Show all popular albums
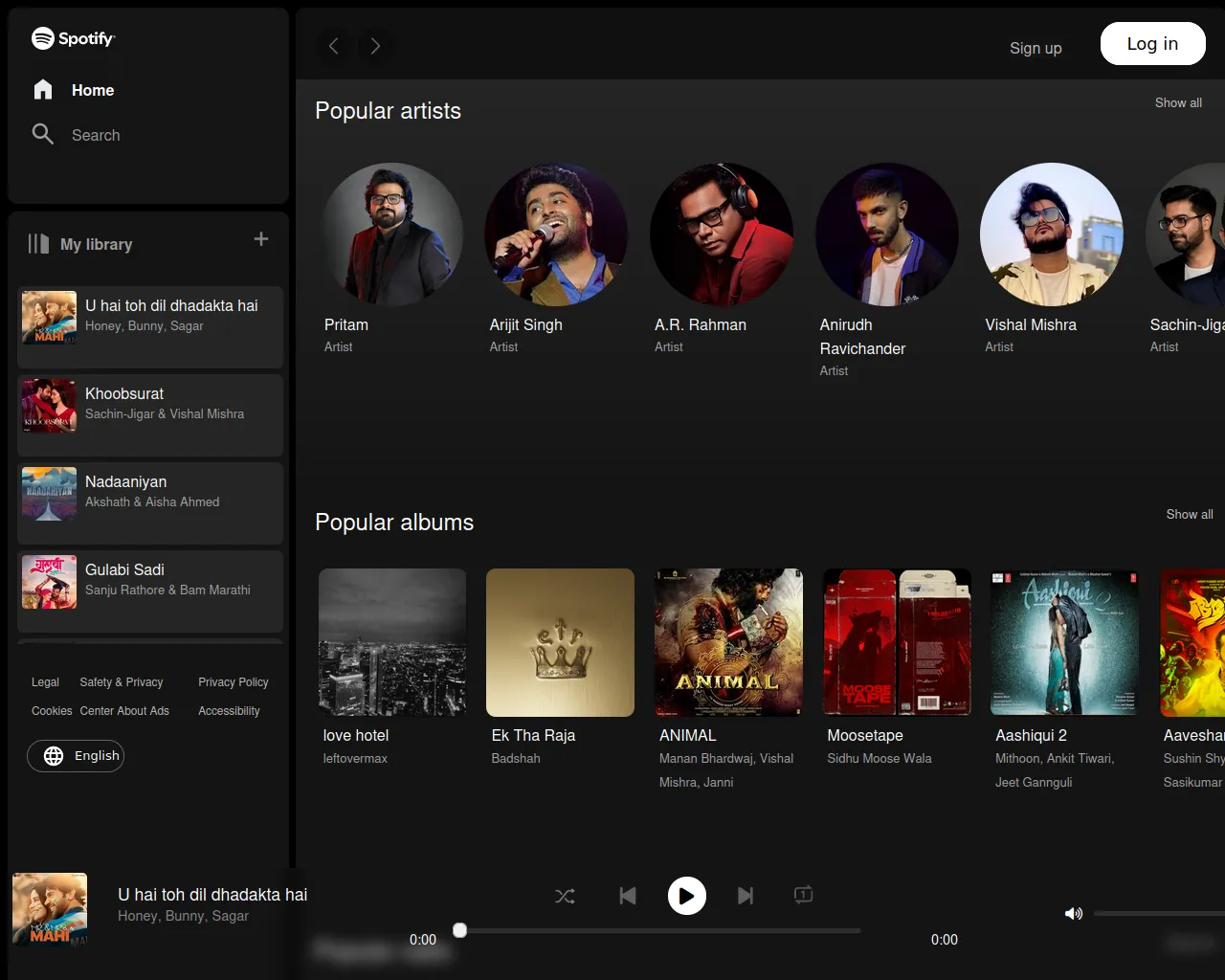This screenshot has height=980, width=1225. (1190, 514)
